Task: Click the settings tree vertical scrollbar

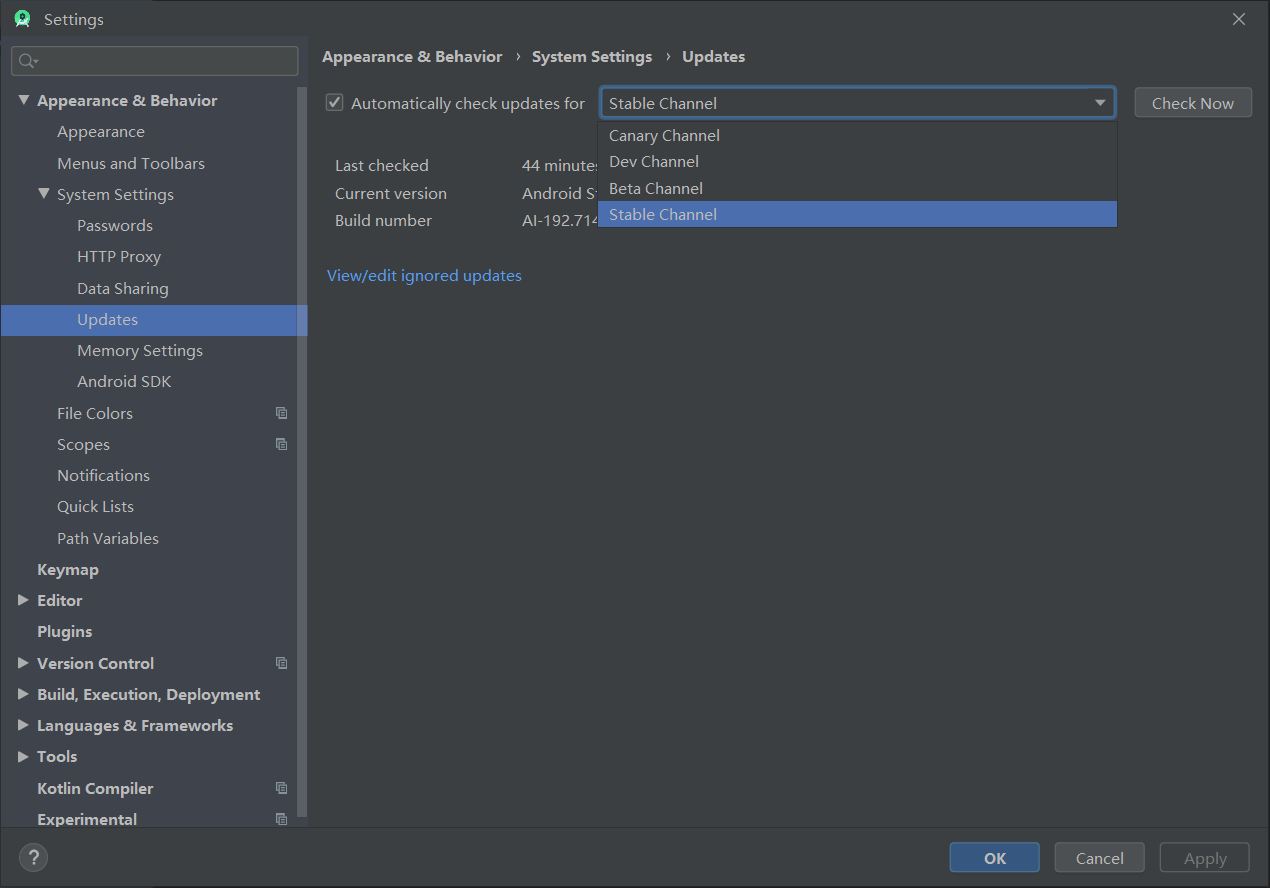Action: pos(303,450)
